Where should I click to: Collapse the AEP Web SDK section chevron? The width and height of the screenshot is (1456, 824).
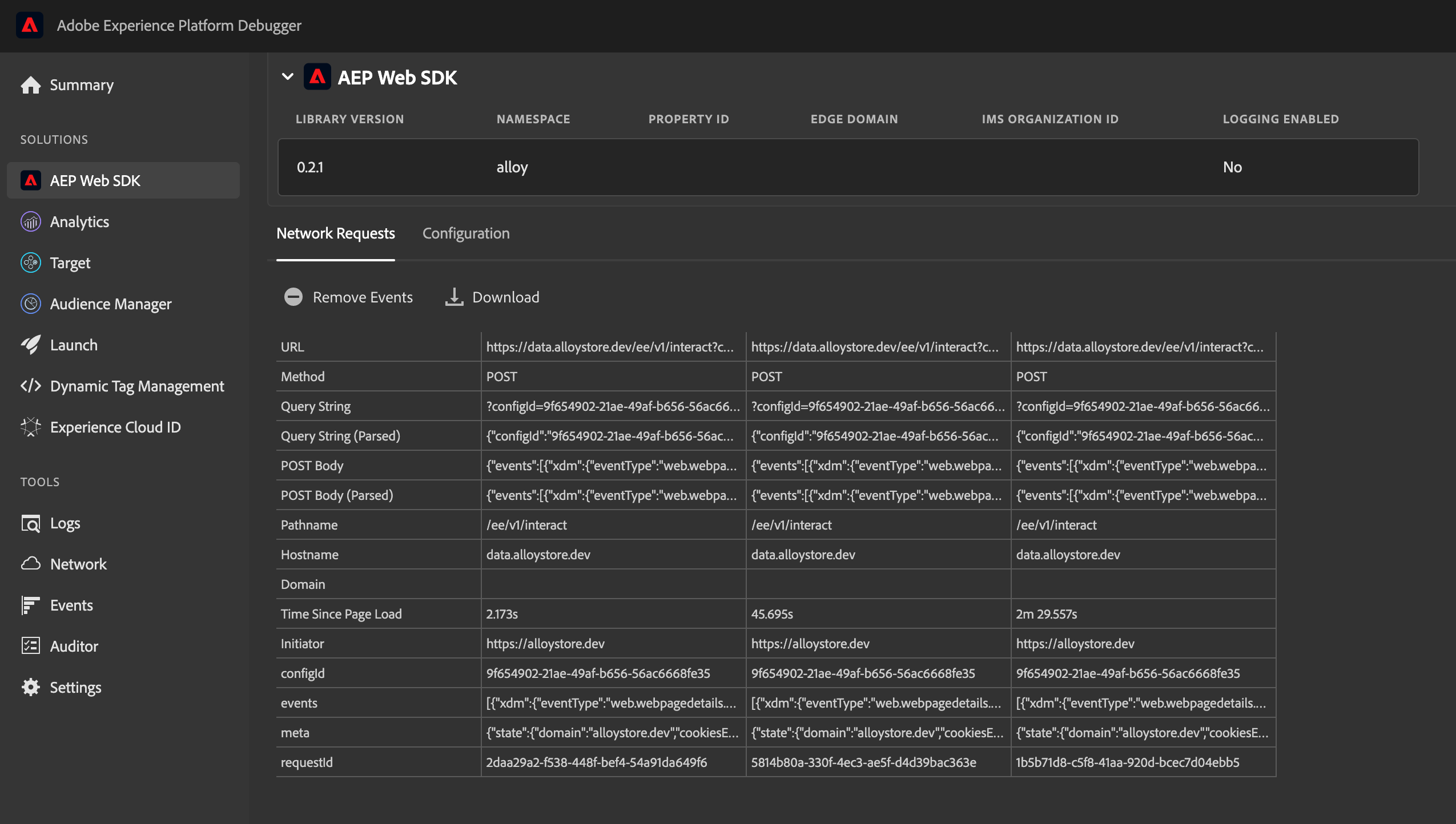pyautogui.click(x=288, y=76)
